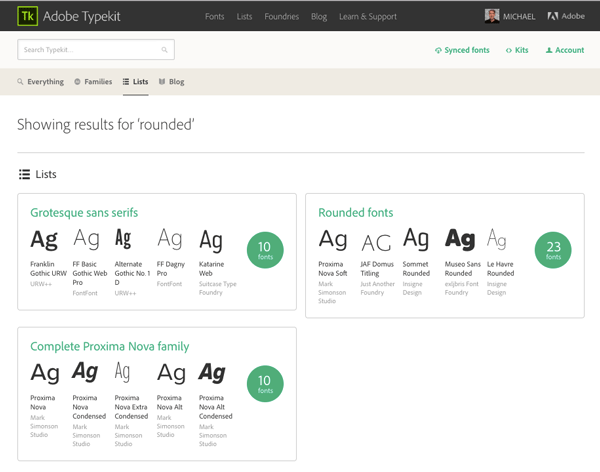
Task: Click Proxima Nova Alt Condensed font name
Action: 215,407
